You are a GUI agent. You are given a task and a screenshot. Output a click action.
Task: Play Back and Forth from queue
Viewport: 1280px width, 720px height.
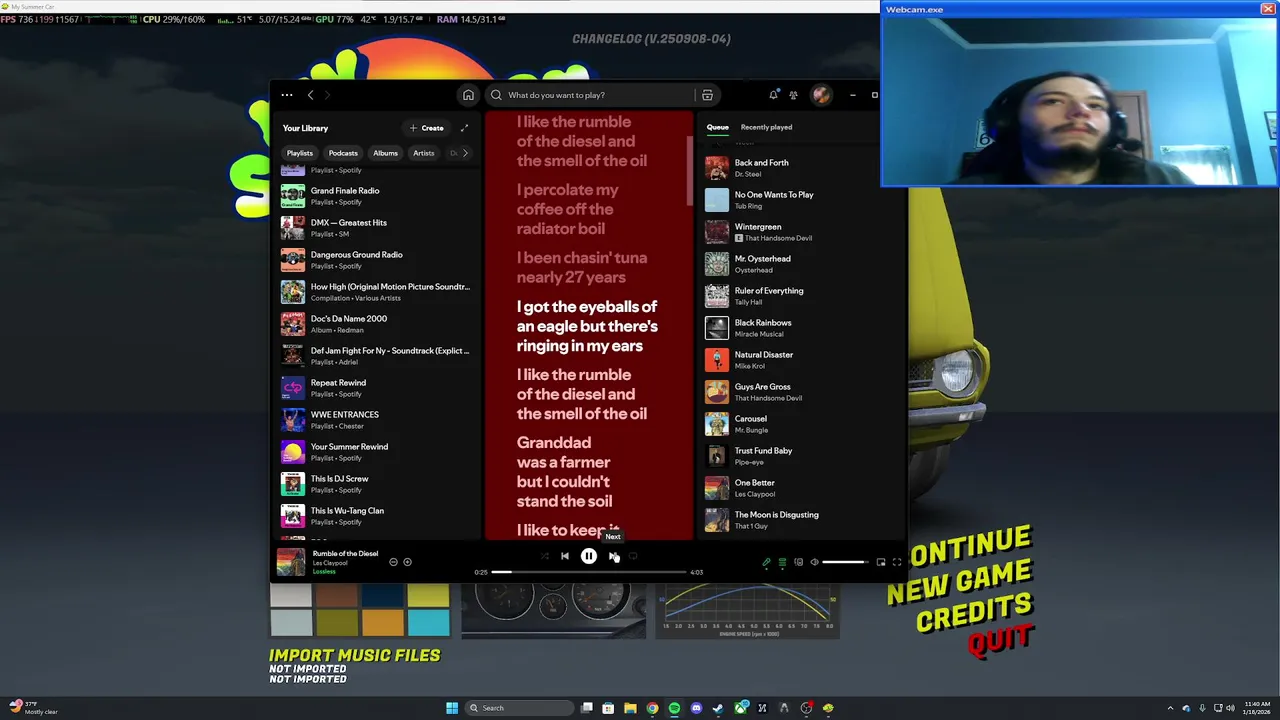tap(802, 168)
